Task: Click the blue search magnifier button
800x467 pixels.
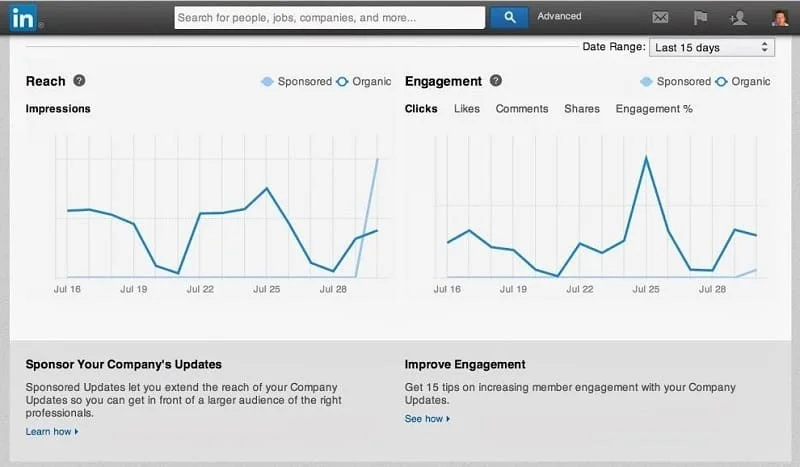Action: click(509, 17)
